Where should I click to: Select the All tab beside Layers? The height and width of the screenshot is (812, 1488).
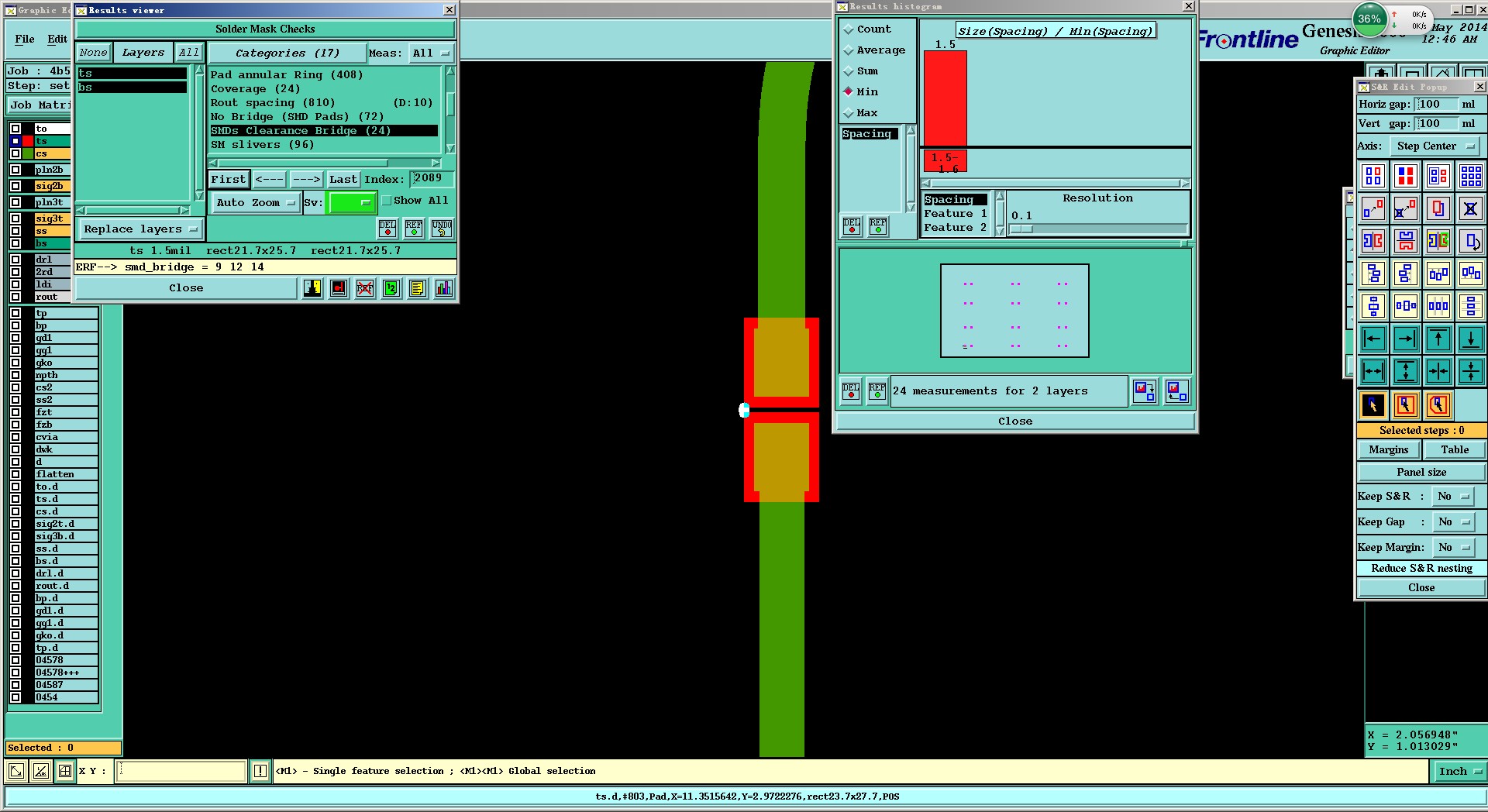coord(189,53)
